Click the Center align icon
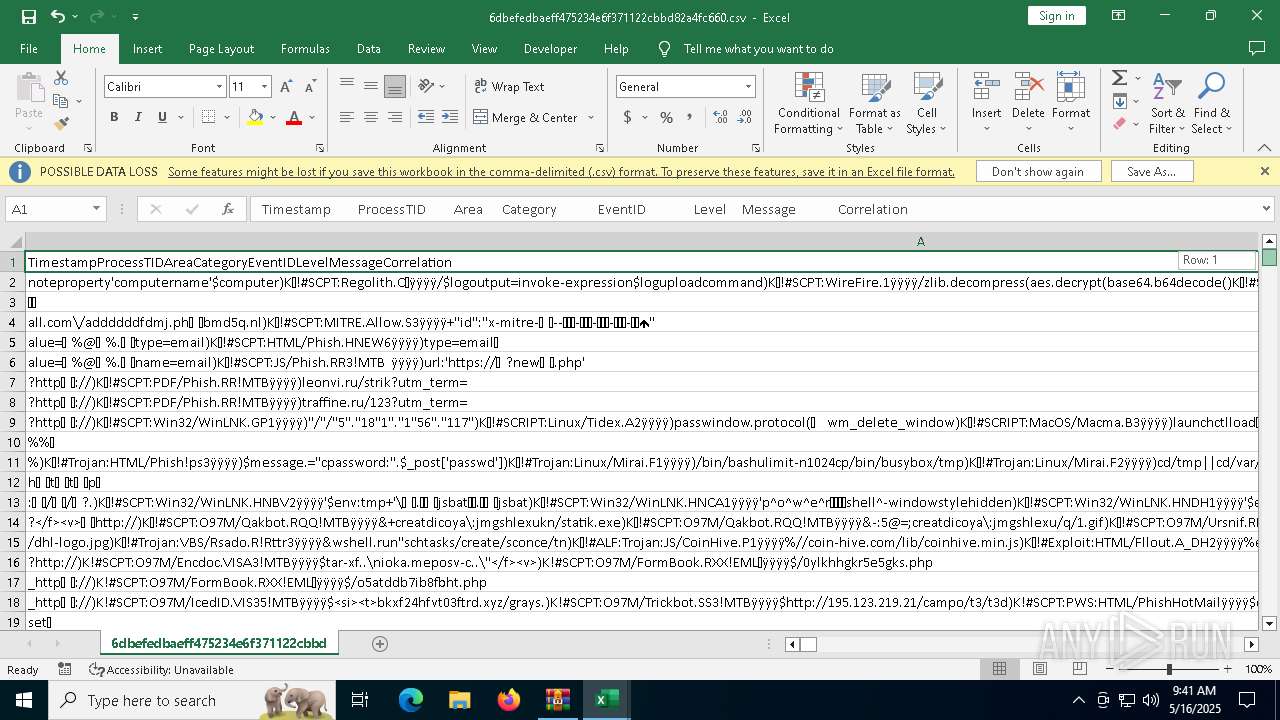Viewport: 1280px width, 720px height. tap(371, 117)
